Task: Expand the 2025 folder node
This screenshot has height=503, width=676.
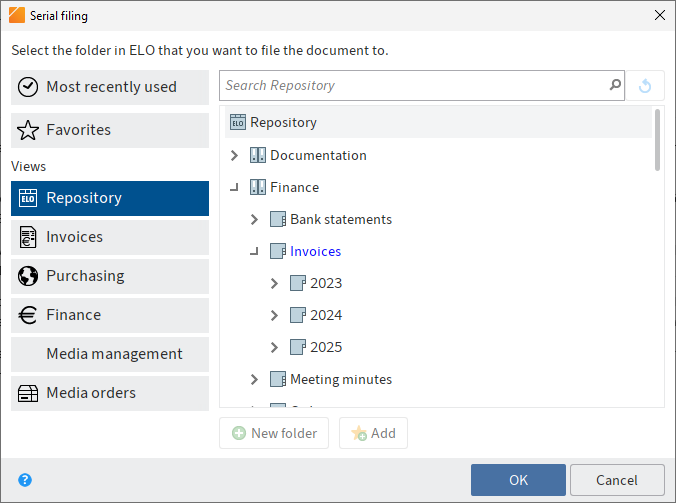Action: (x=274, y=347)
